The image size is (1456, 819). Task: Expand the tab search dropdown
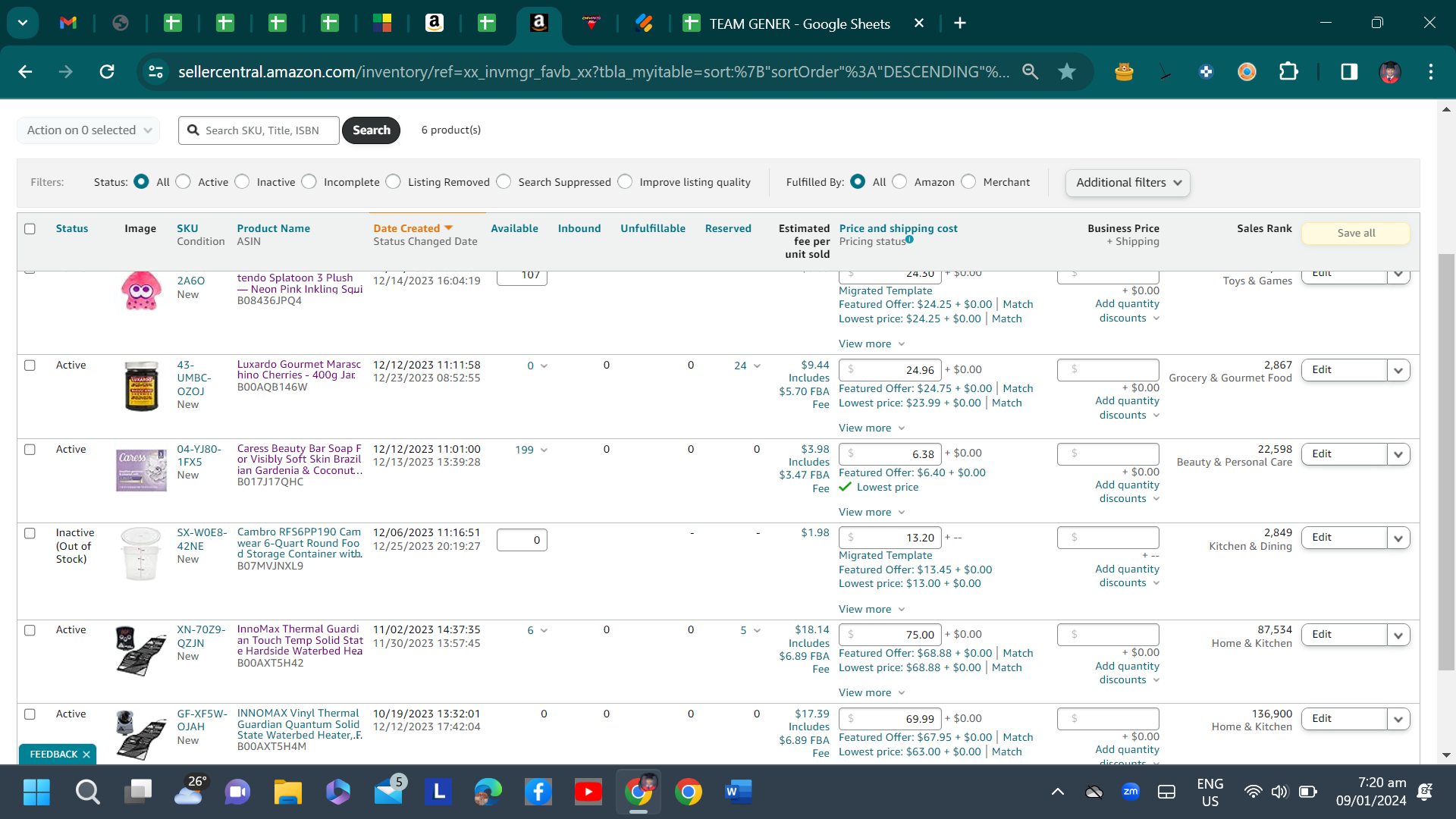coord(23,23)
